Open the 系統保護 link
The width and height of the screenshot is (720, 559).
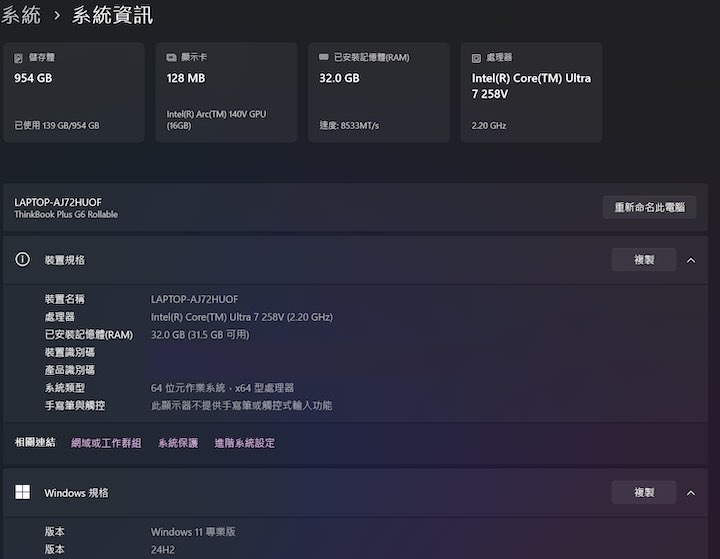click(178, 443)
